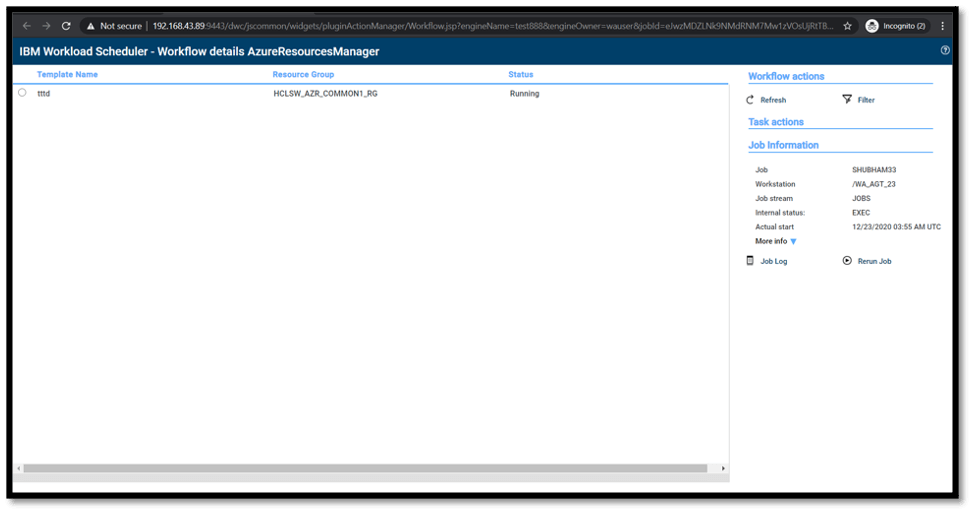Click the Job Log document icon

750,261
